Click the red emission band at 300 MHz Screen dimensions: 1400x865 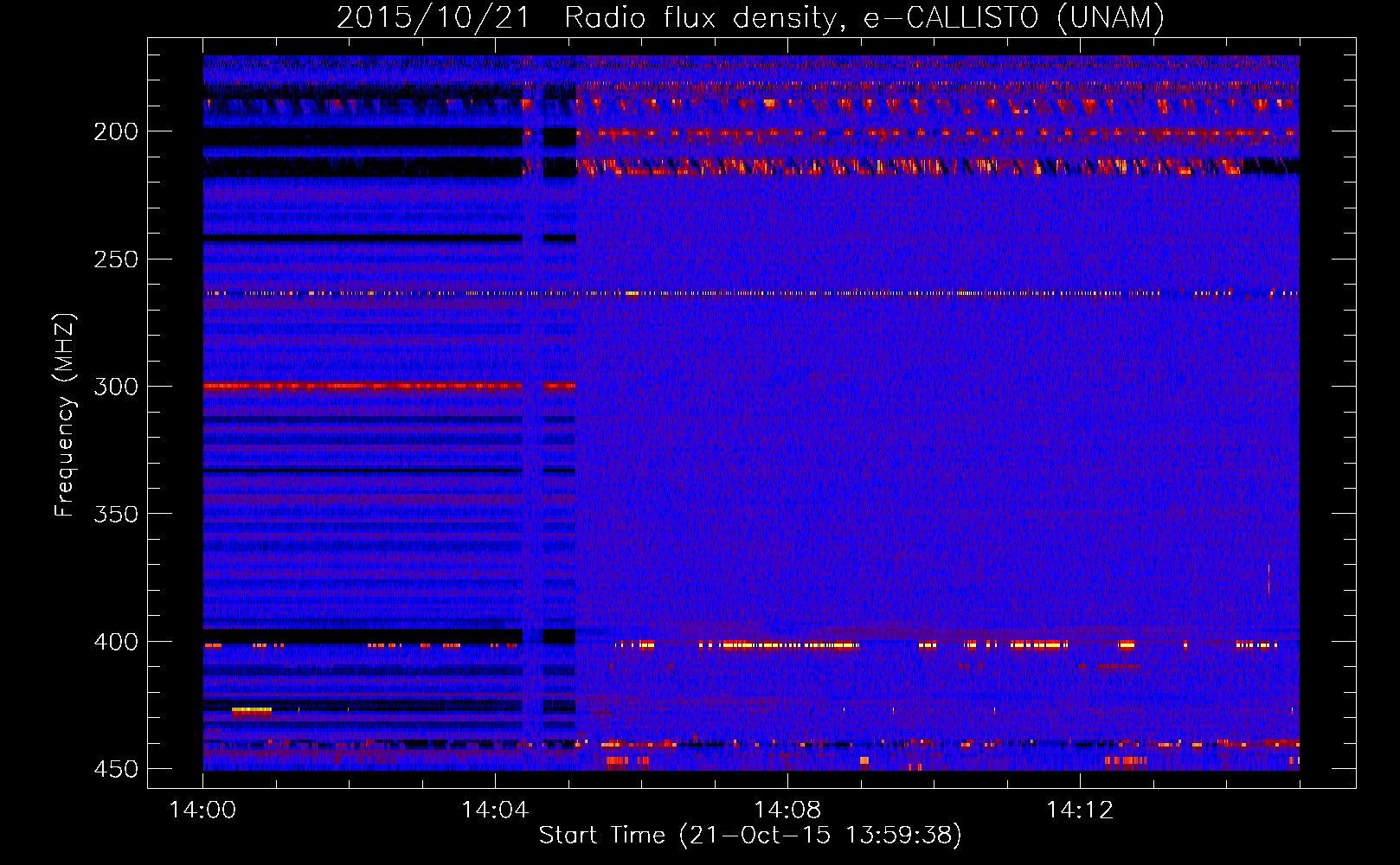tap(389, 386)
